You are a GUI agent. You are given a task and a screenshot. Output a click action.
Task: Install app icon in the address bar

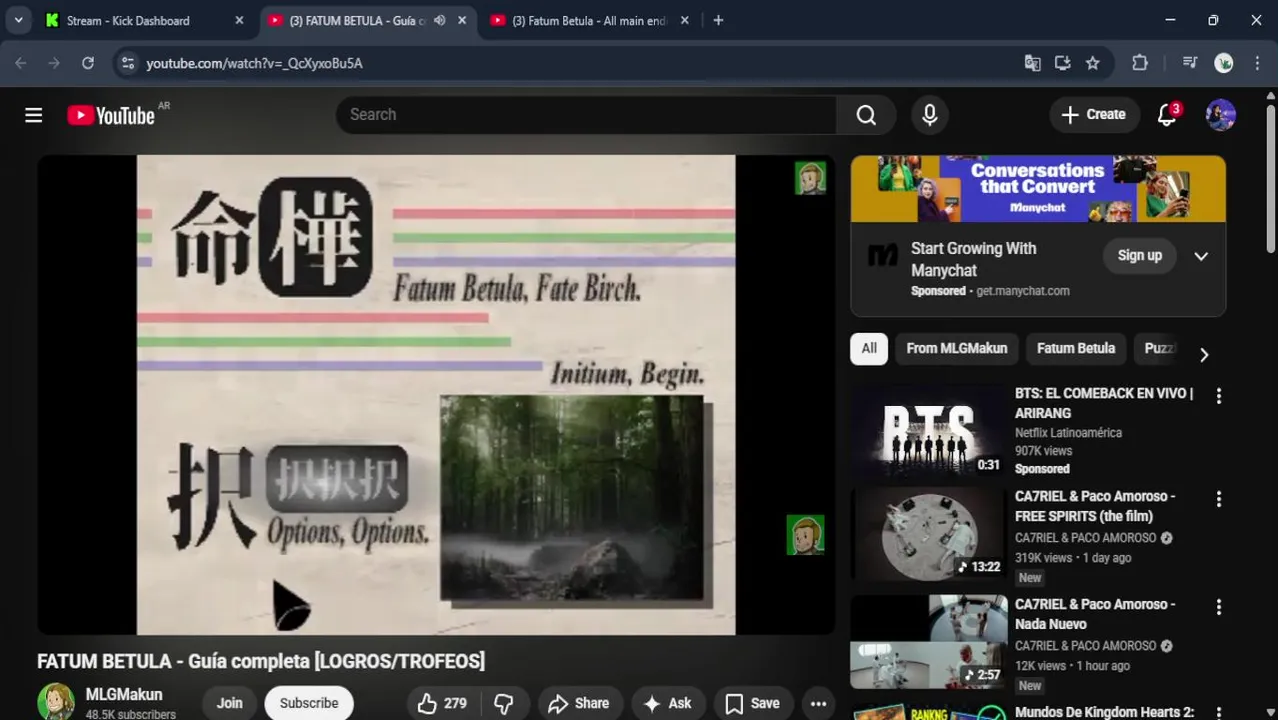click(x=1062, y=63)
